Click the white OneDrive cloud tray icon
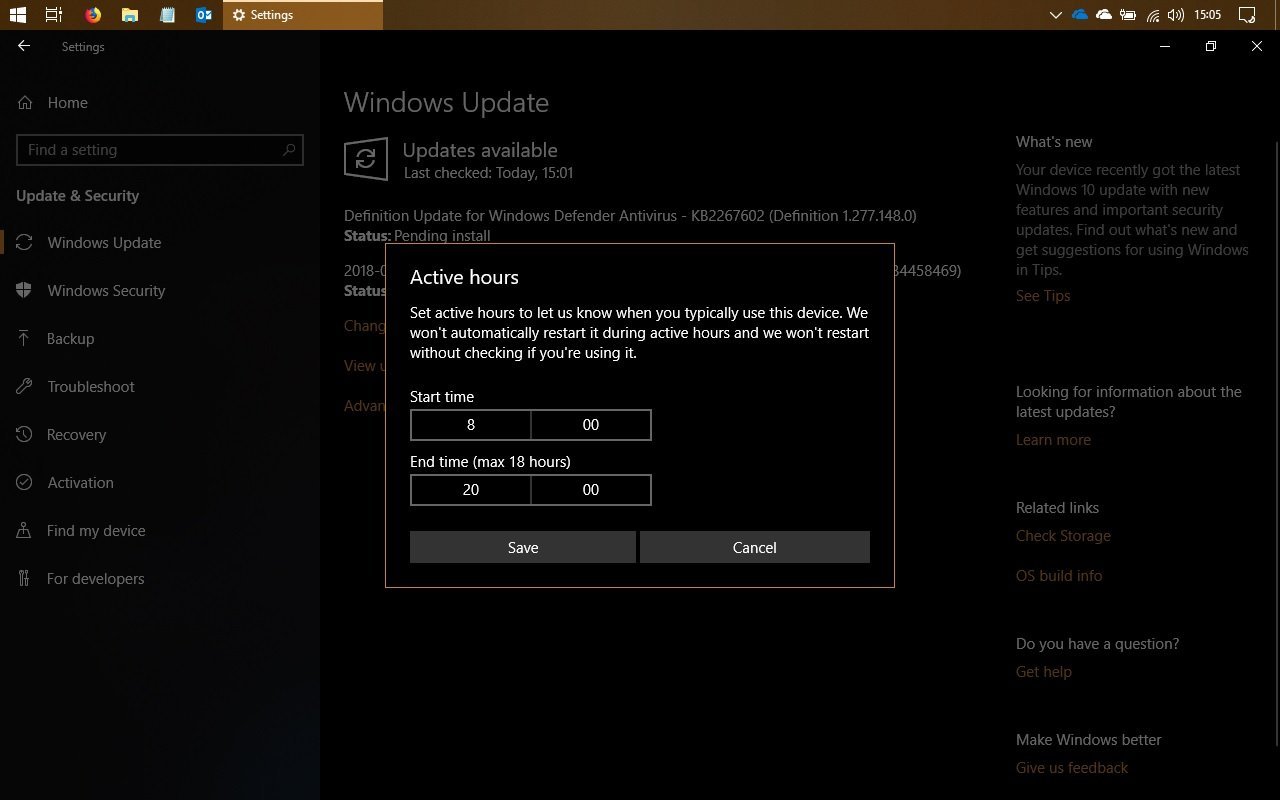Image resolution: width=1280 pixels, height=800 pixels. [x=1104, y=15]
